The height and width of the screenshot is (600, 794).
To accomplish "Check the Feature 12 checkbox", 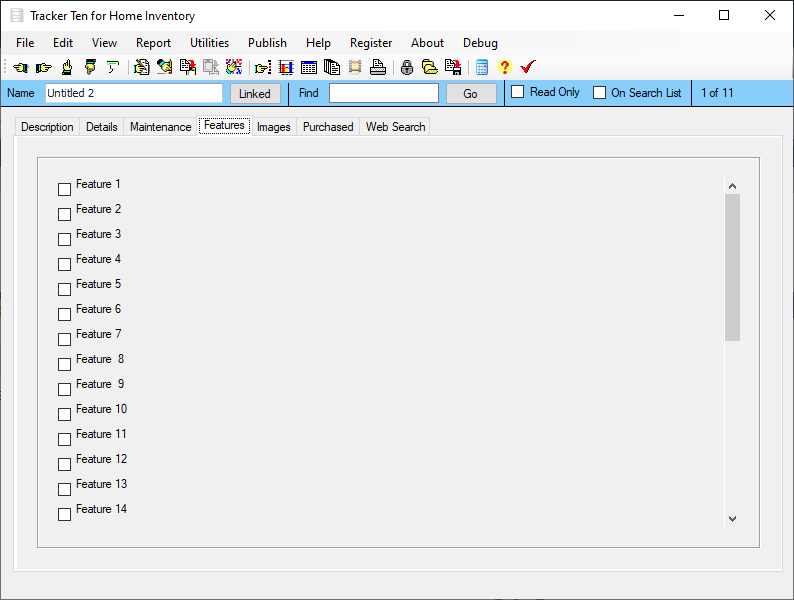I will (64, 464).
